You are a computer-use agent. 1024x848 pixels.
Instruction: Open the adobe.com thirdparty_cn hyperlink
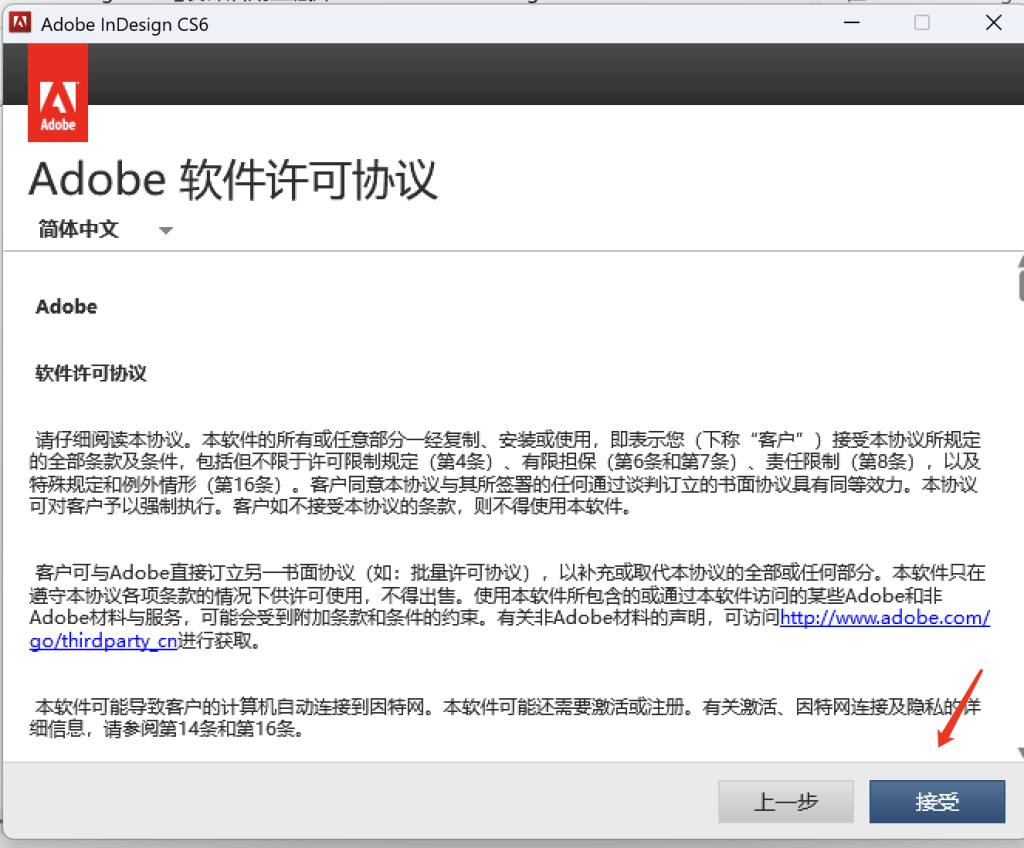884,617
